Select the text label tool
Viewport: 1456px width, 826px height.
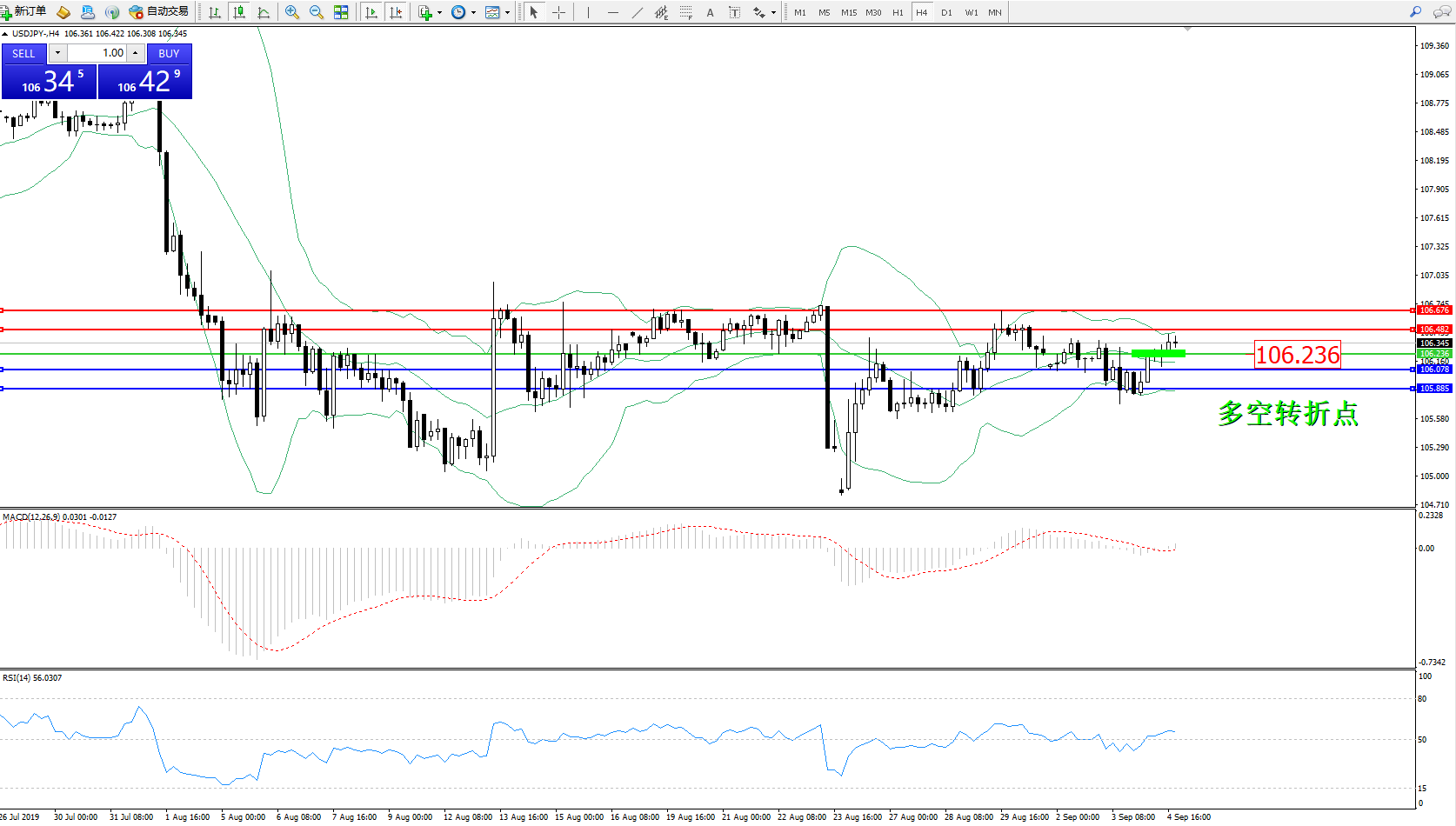click(x=734, y=12)
